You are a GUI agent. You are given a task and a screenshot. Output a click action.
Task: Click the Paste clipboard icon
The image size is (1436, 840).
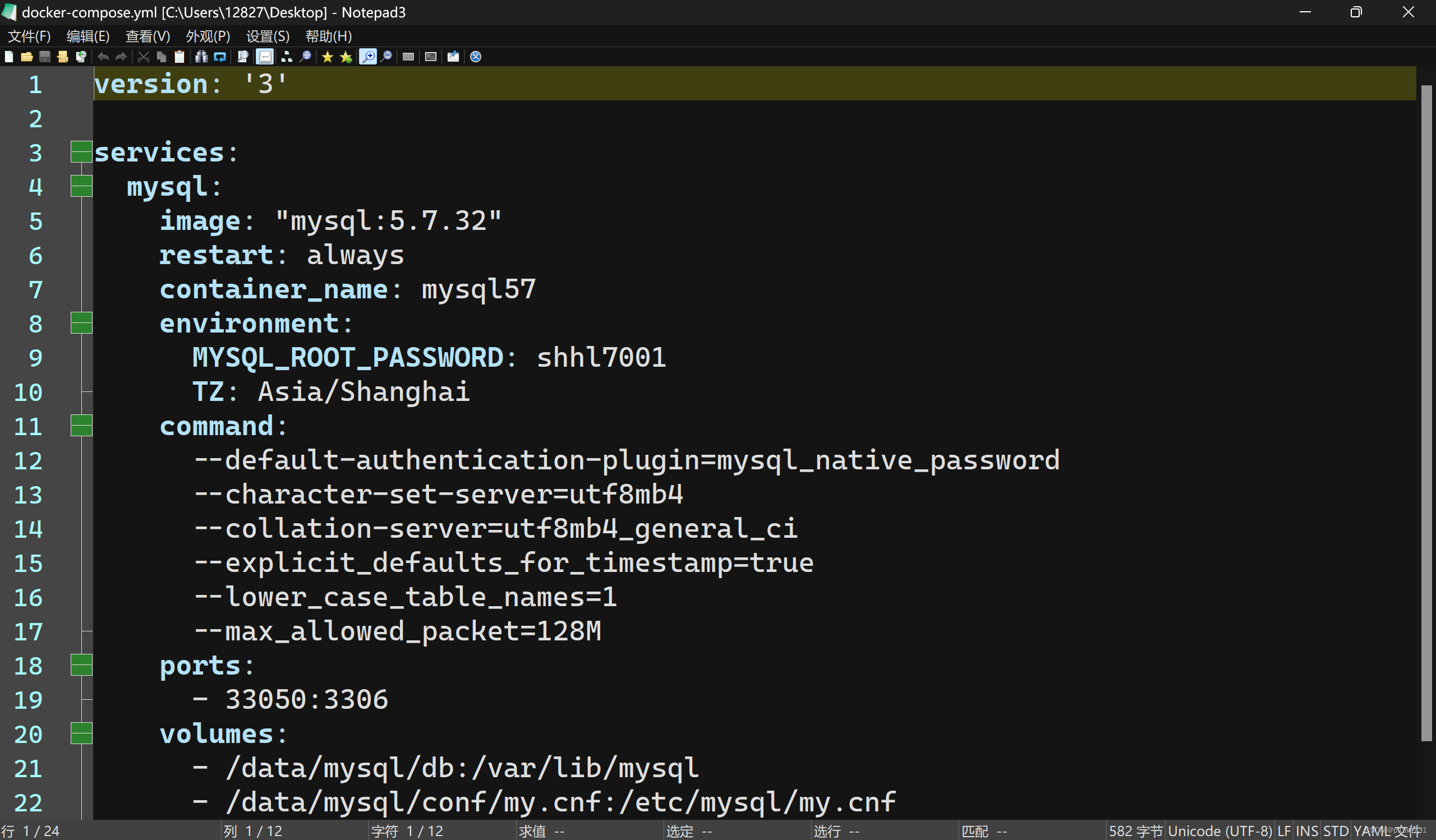(179, 57)
